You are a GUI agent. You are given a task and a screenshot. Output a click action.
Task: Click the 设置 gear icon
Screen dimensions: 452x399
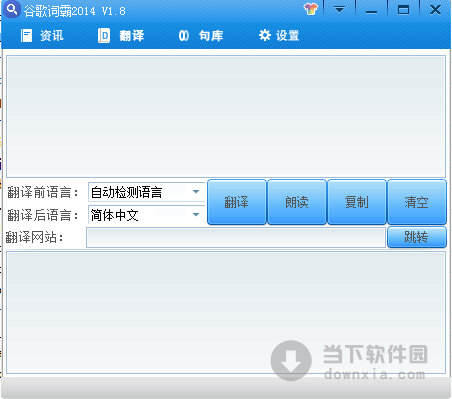[x=265, y=35]
